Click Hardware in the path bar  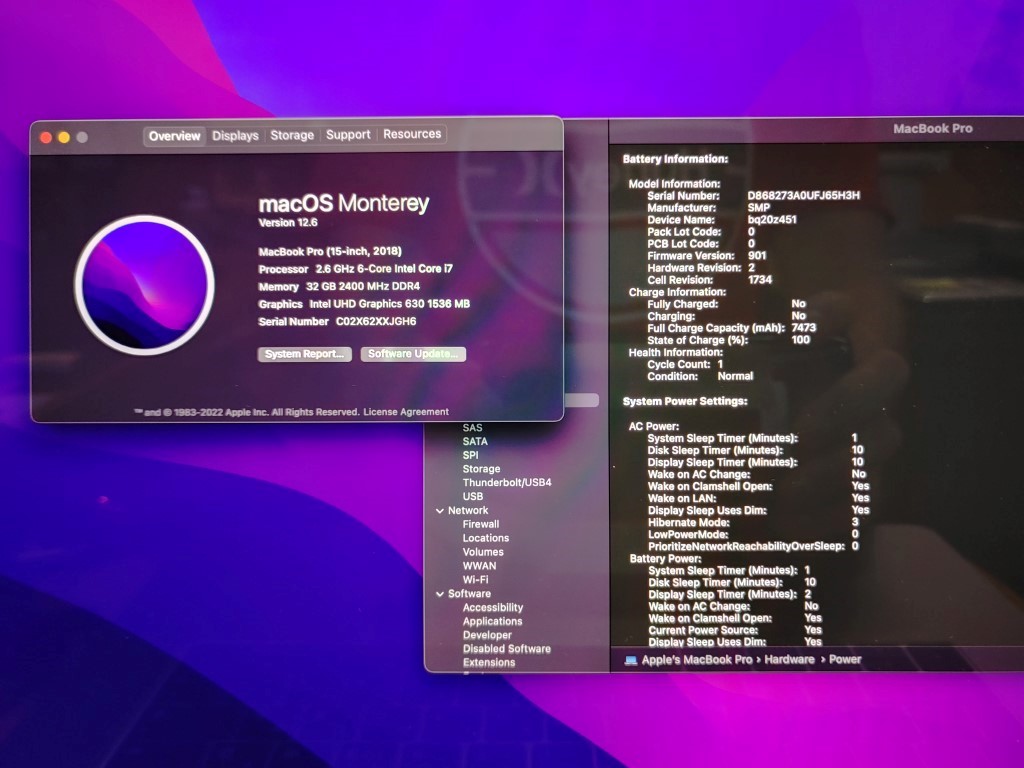[x=789, y=660]
